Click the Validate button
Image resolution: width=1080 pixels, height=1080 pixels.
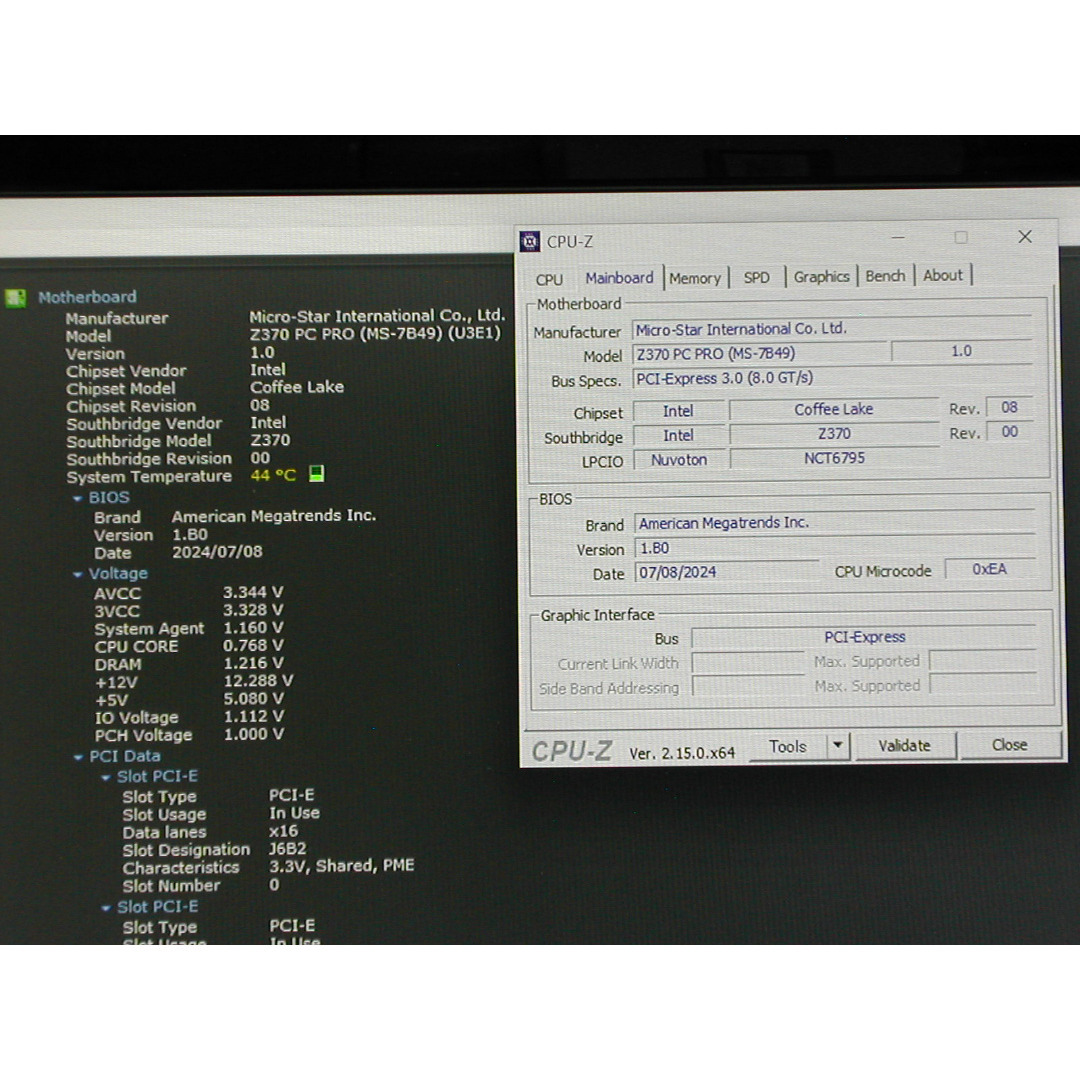(904, 746)
